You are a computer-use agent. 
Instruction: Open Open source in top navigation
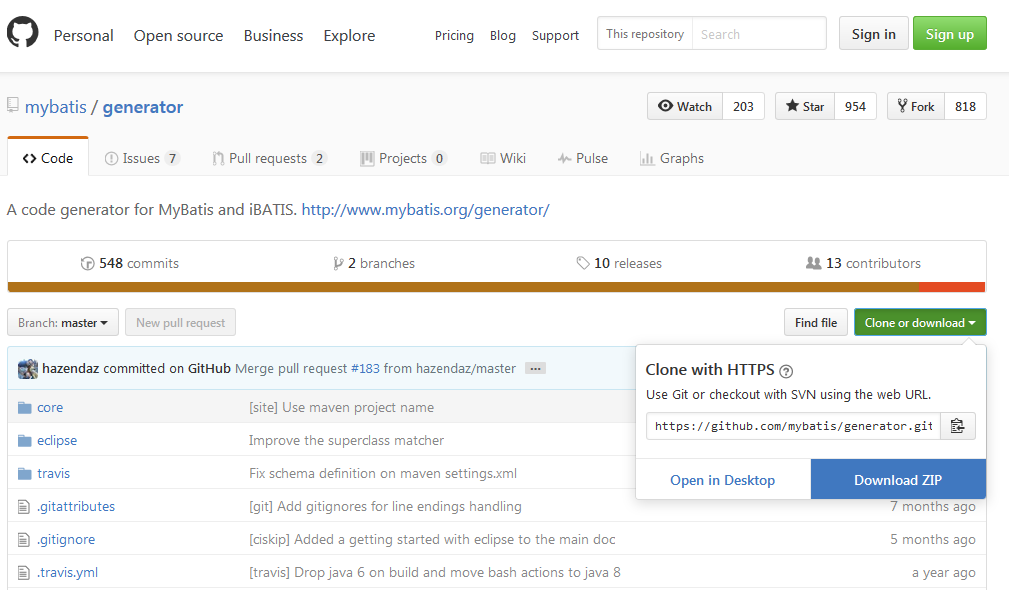[x=178, y=35]
